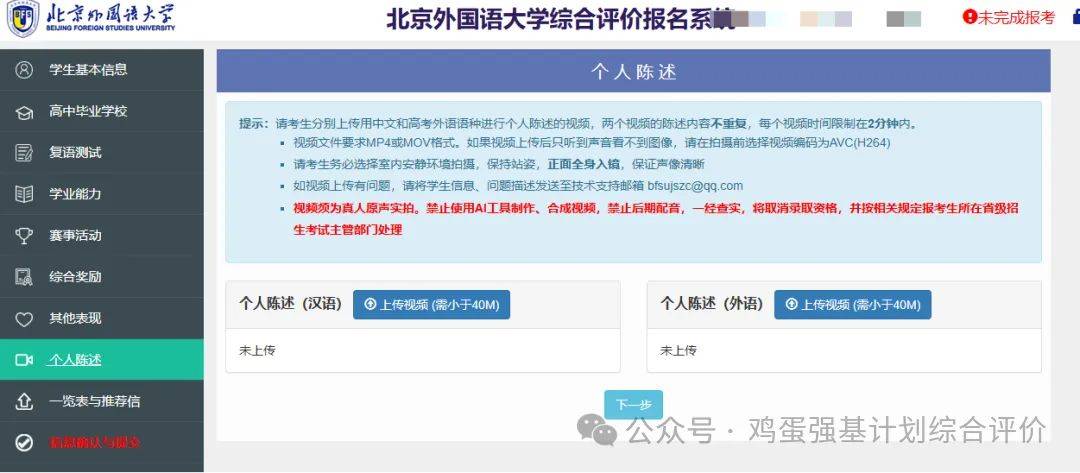Open the red 信息确认与提交 item

pos(94,443)
